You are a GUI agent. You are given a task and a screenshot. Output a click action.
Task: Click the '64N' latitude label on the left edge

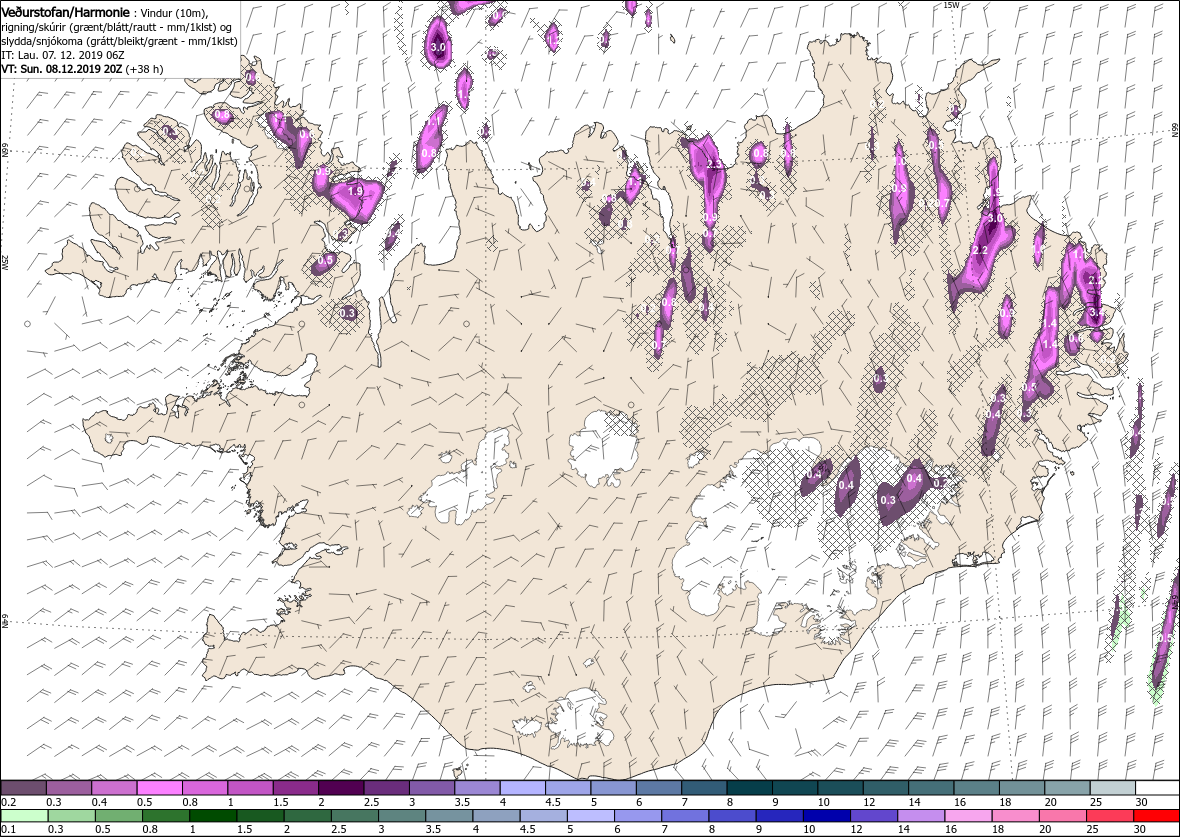[5, 622]
